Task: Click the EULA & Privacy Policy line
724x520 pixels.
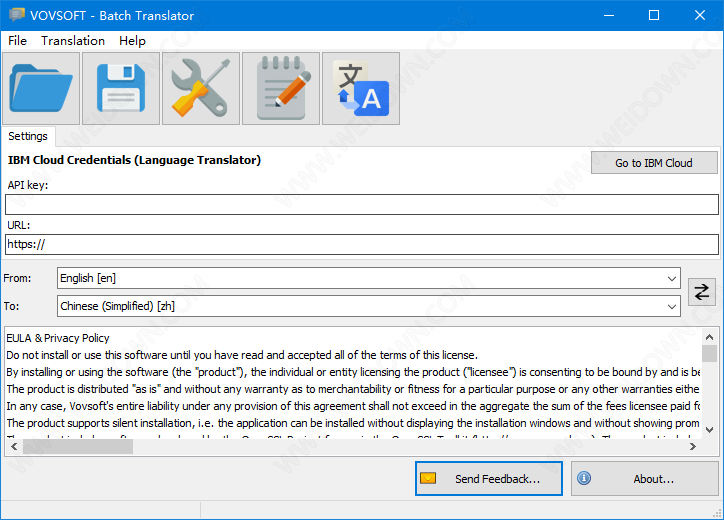Action: click(58, 338)
